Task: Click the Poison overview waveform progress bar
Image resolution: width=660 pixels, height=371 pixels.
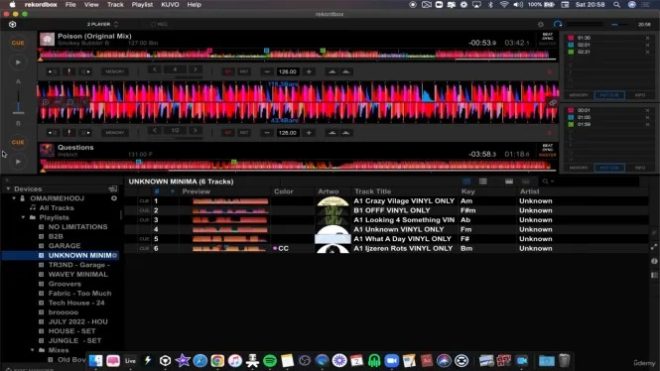Action: 298,55
